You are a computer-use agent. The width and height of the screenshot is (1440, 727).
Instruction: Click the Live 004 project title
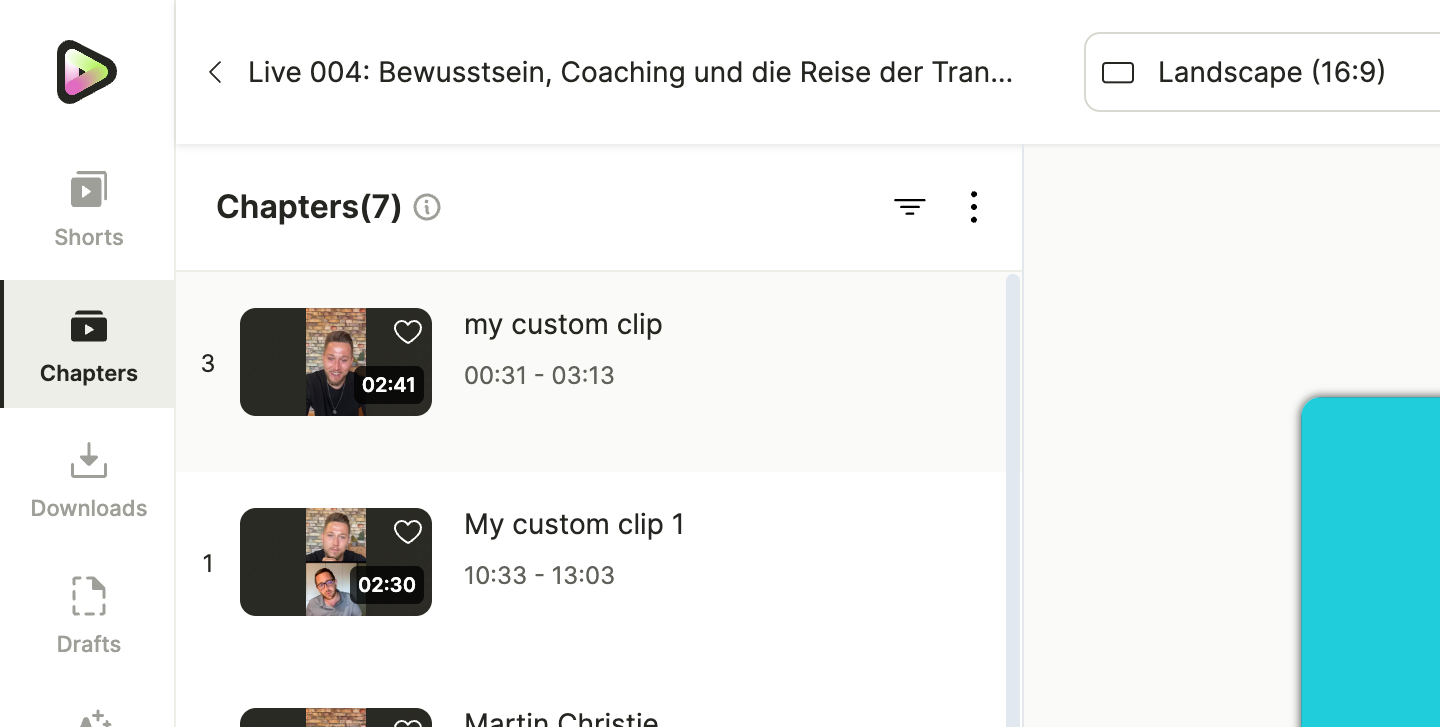pyautogui.click(x=631, y=72)
